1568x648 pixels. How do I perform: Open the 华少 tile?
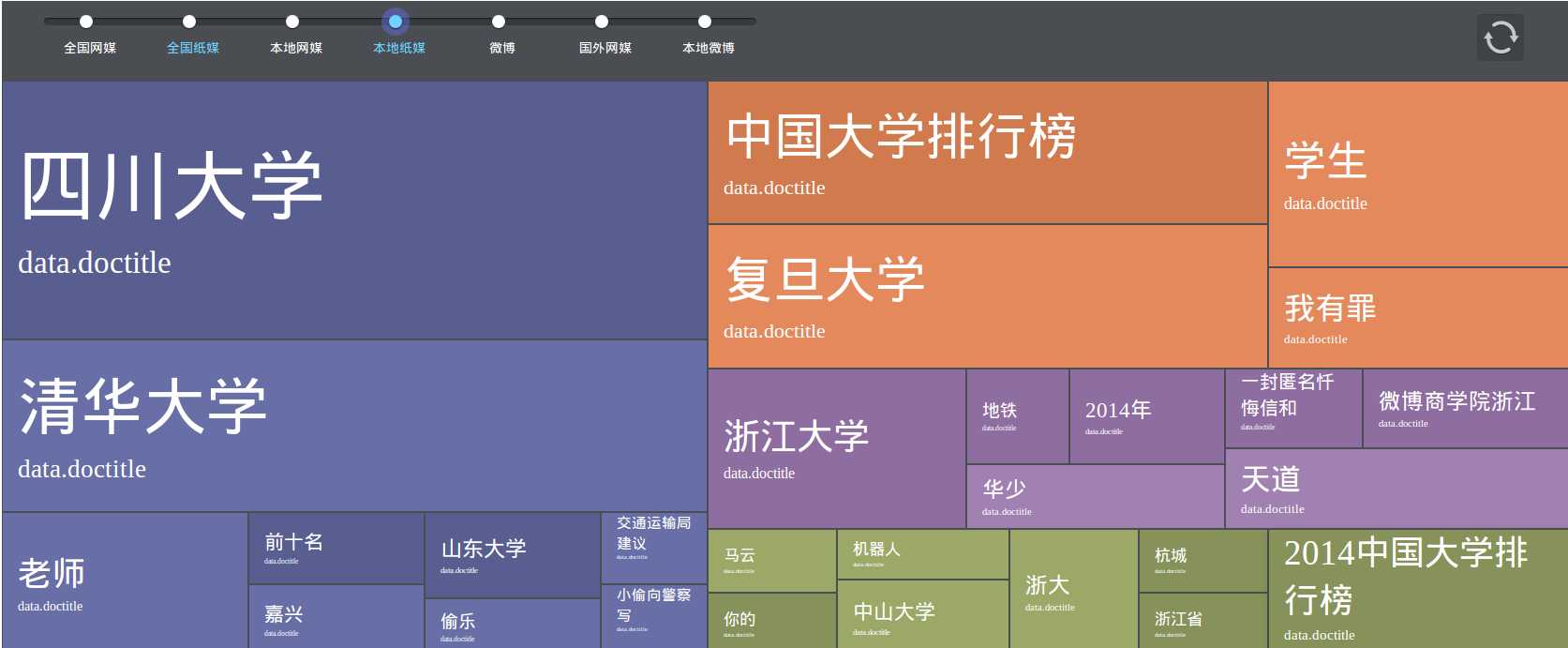click(1096, 496)
